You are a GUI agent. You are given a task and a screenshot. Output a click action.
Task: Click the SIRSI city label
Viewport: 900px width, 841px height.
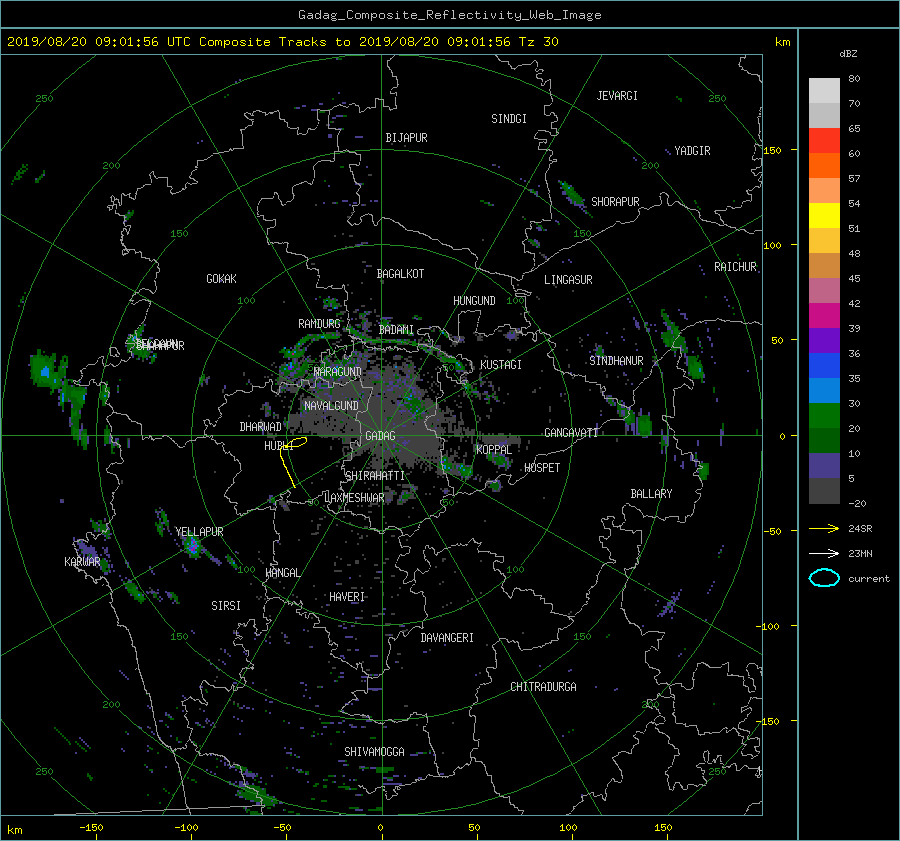pos(226,606)
